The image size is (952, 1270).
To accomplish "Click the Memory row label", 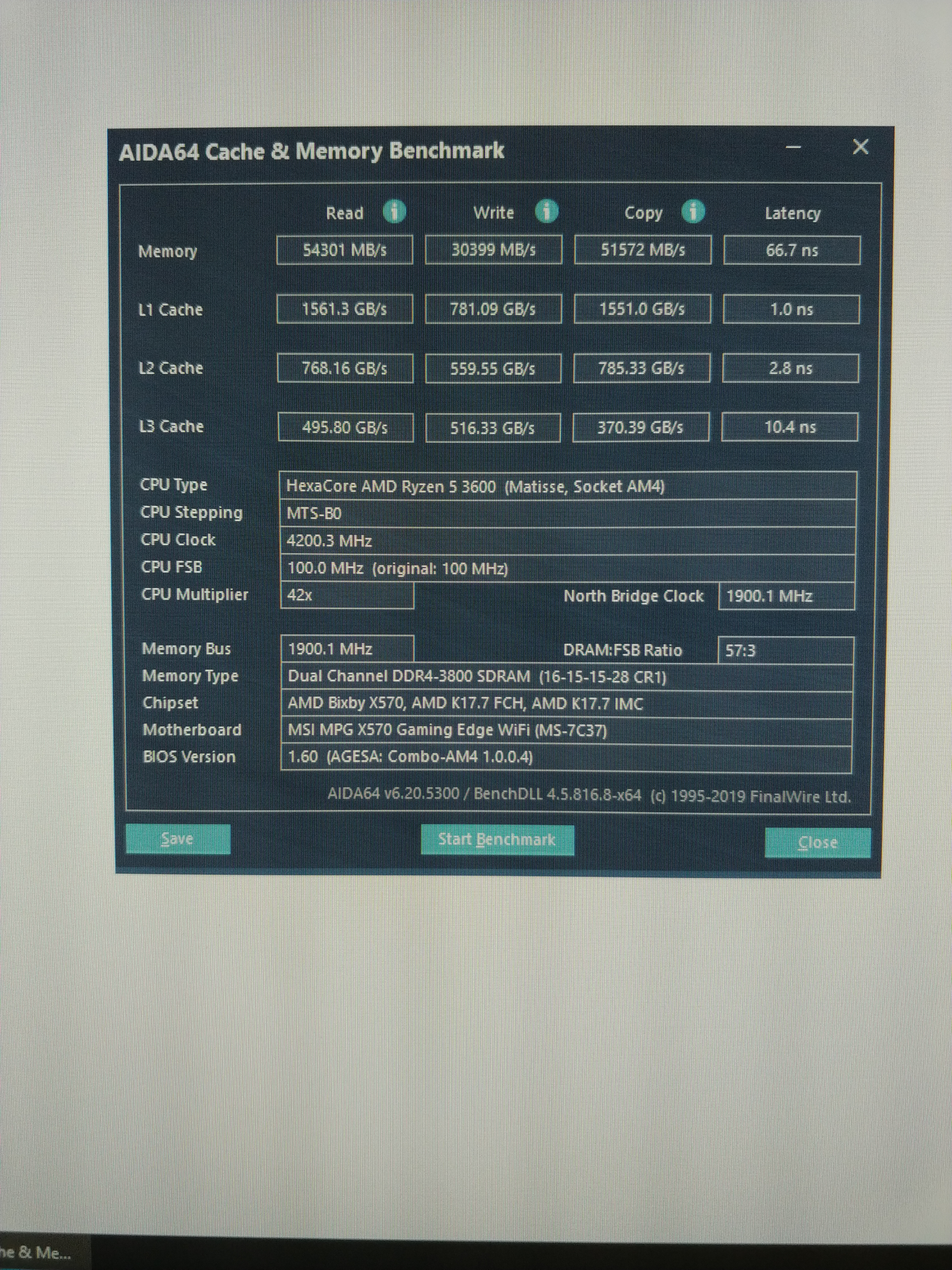I will pyautogui.click(x=167, y=252).
